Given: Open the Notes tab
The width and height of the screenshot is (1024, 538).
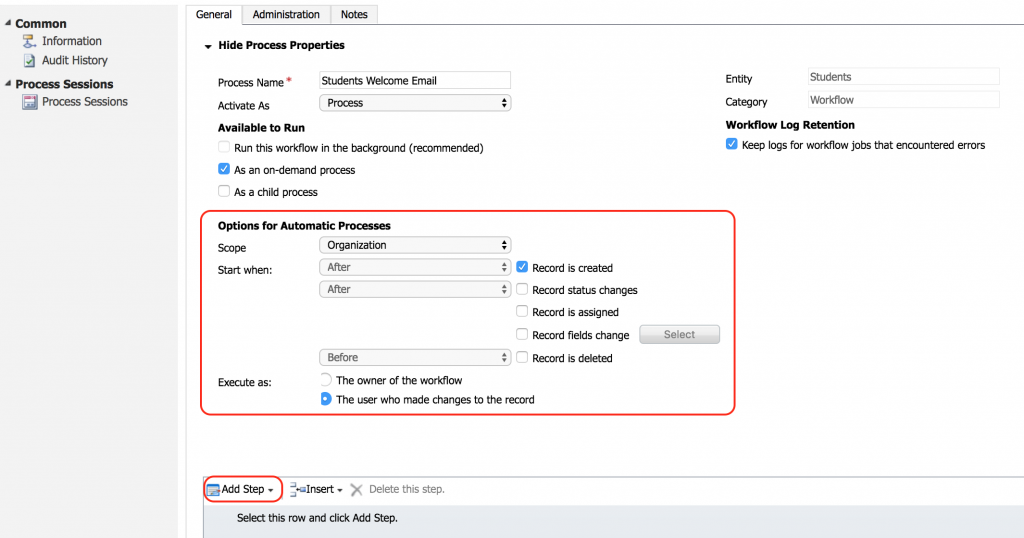Looking at the screenshot, I should coord(354,15).
